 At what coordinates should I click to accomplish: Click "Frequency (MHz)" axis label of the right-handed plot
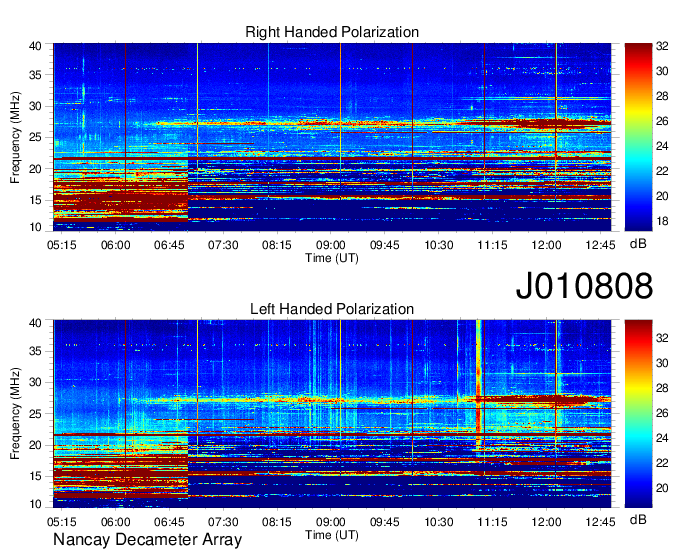[15, 137]
